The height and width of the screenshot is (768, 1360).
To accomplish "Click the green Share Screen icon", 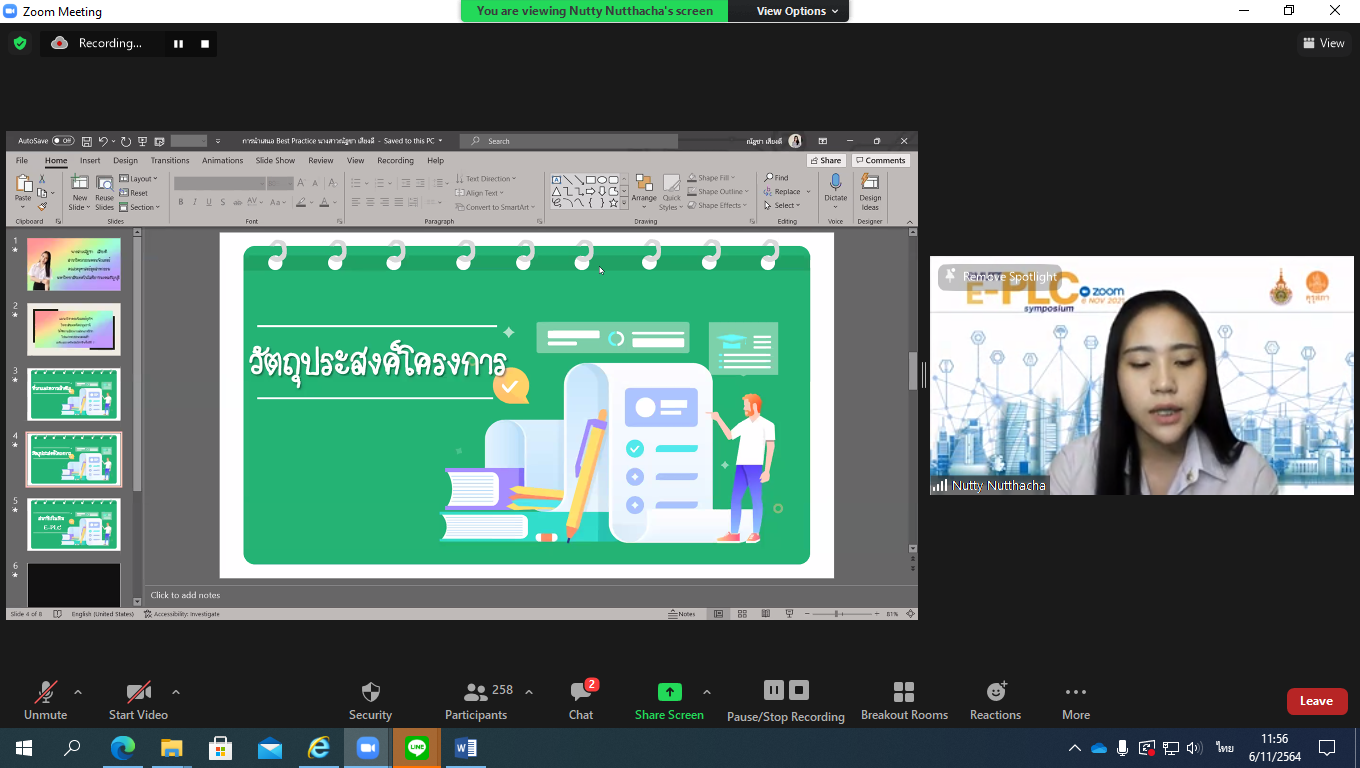I will (x=669, y=692).
